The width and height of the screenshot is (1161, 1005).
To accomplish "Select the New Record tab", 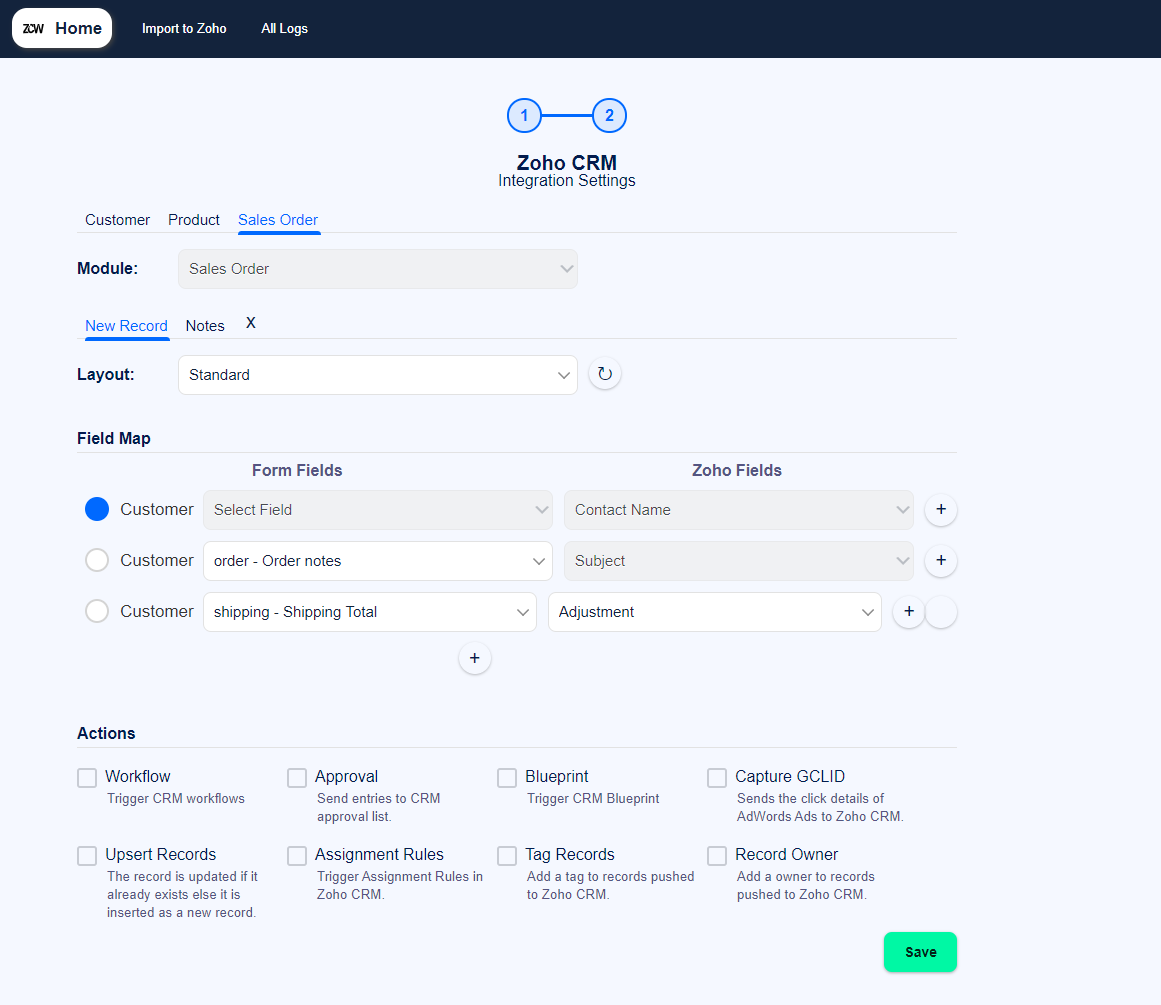I will pyautogui.click(x=126, y=326).
